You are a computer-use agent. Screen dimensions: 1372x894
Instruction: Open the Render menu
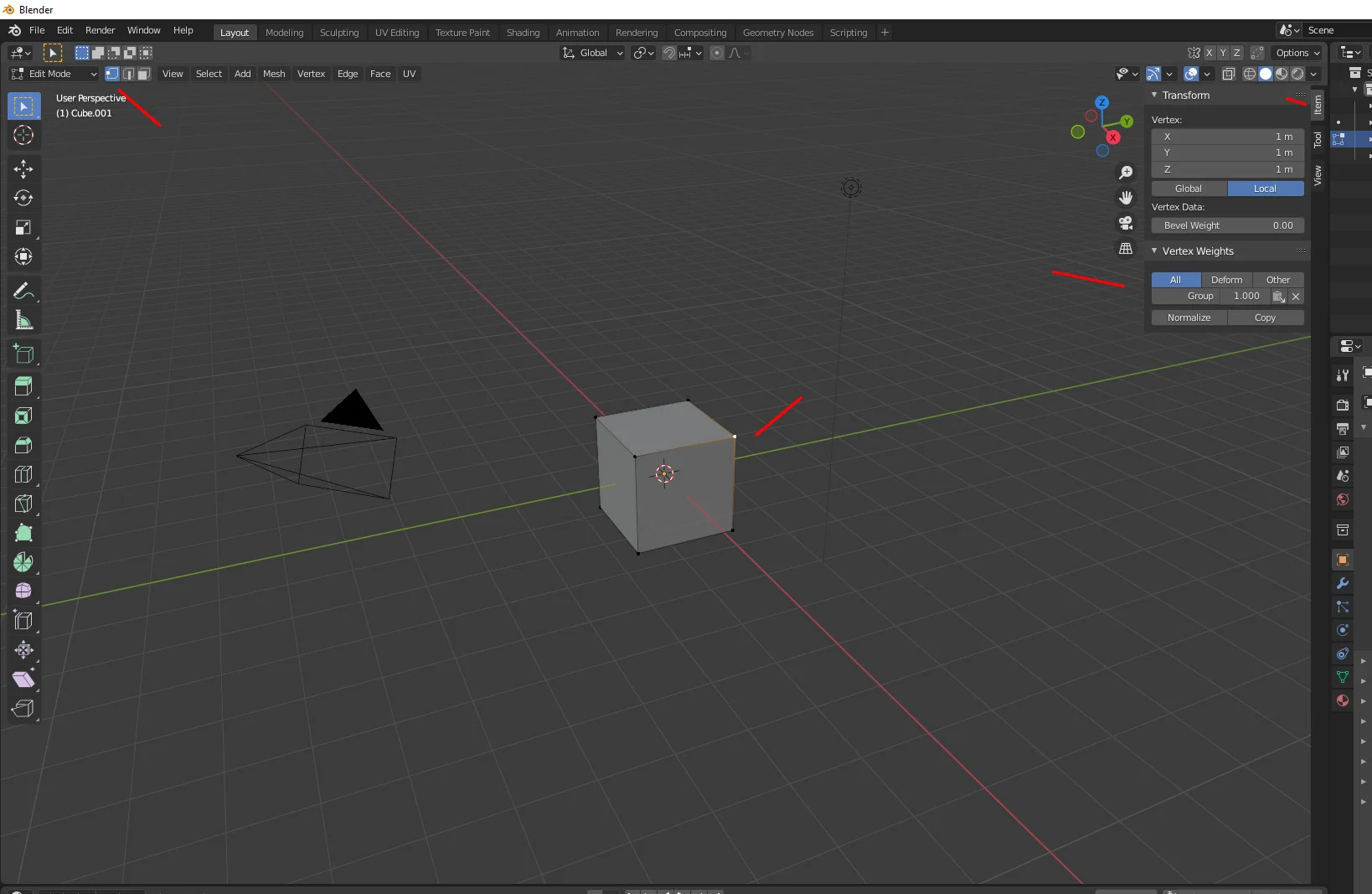pos(101,30)
